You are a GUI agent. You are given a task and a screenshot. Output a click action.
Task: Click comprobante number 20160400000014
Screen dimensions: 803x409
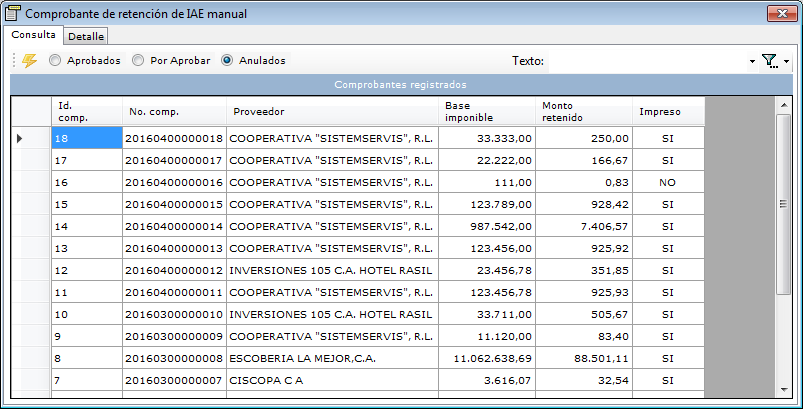(174, 226)
